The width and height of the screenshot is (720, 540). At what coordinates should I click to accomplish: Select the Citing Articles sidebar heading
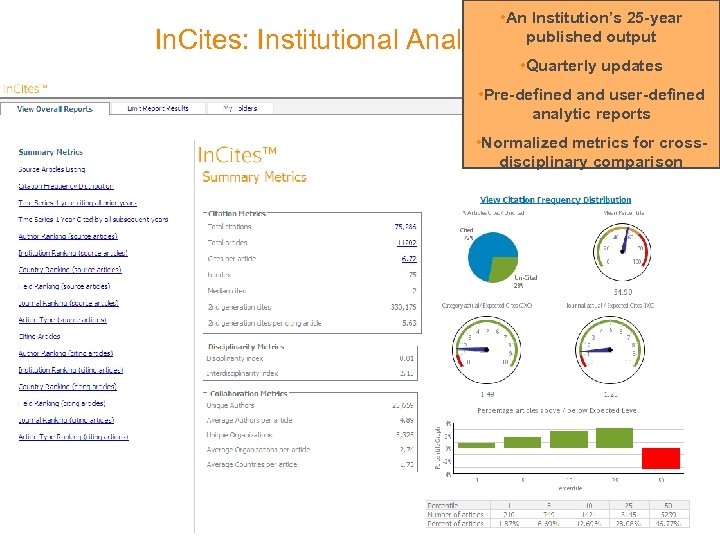(39, 336)
